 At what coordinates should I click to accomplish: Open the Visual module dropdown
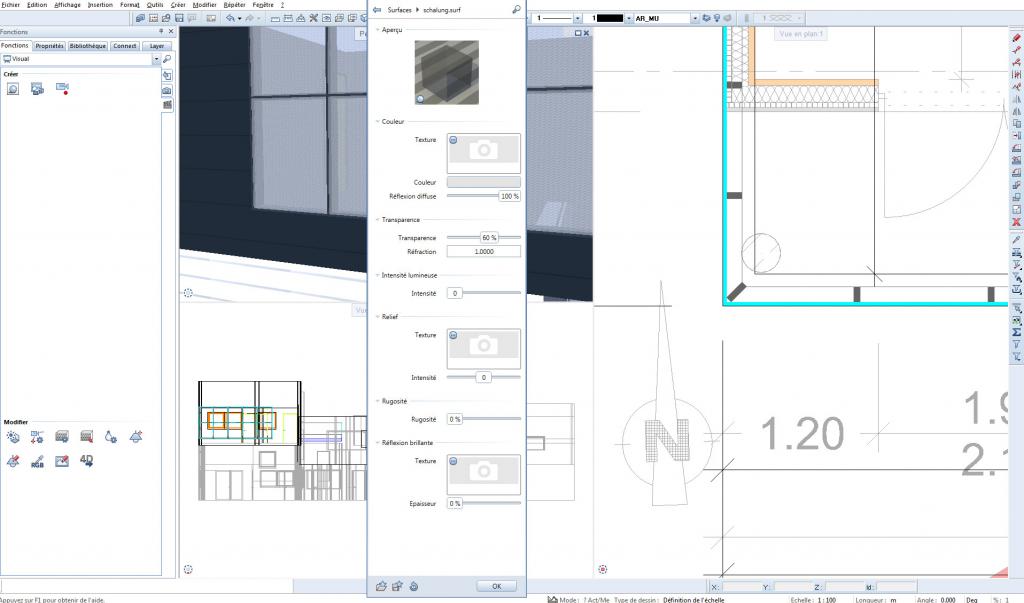[x=156, y=59]
